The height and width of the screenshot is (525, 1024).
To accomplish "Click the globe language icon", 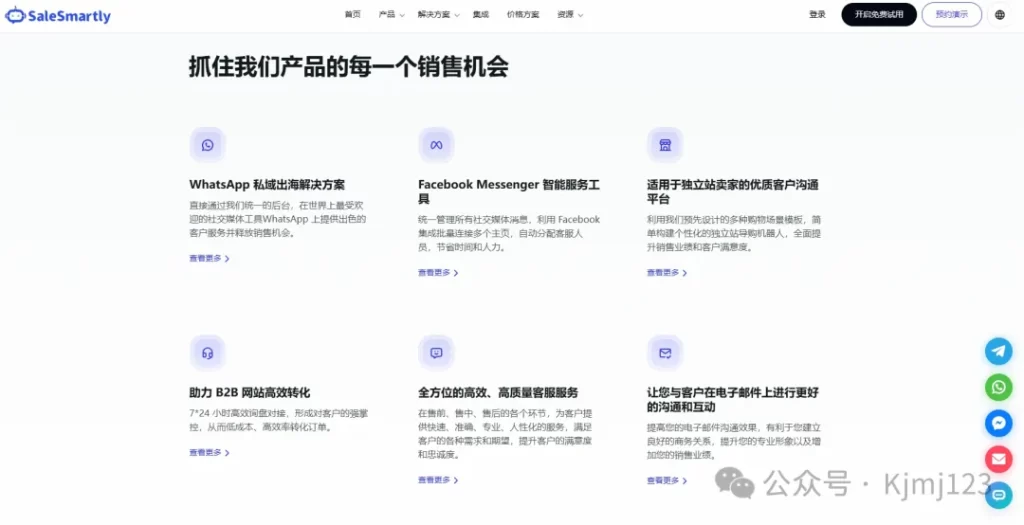I will pyautogui.click(x=1000, y=14).
